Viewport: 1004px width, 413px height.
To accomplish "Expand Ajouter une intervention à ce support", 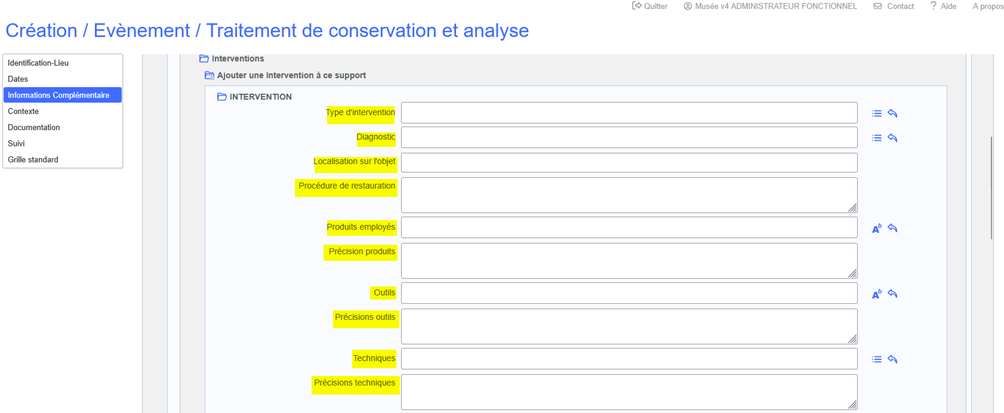I will [210, 76].
